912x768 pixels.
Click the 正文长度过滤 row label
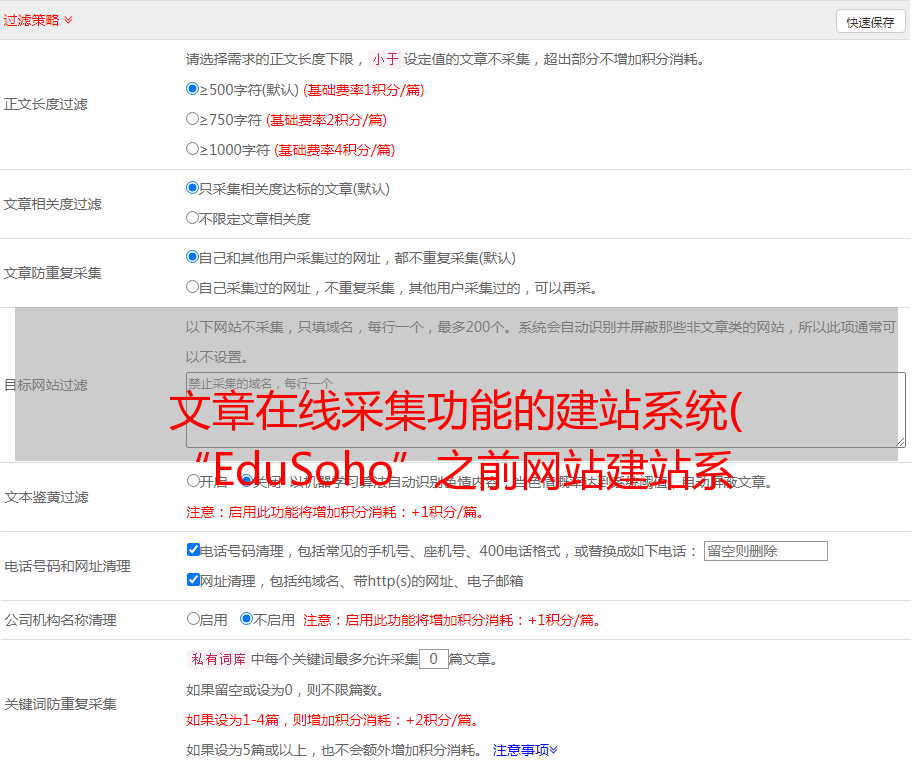(x=45, y=104)
